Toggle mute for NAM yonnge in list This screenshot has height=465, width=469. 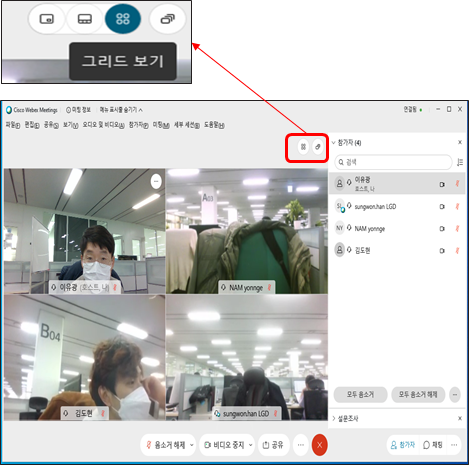457,229
